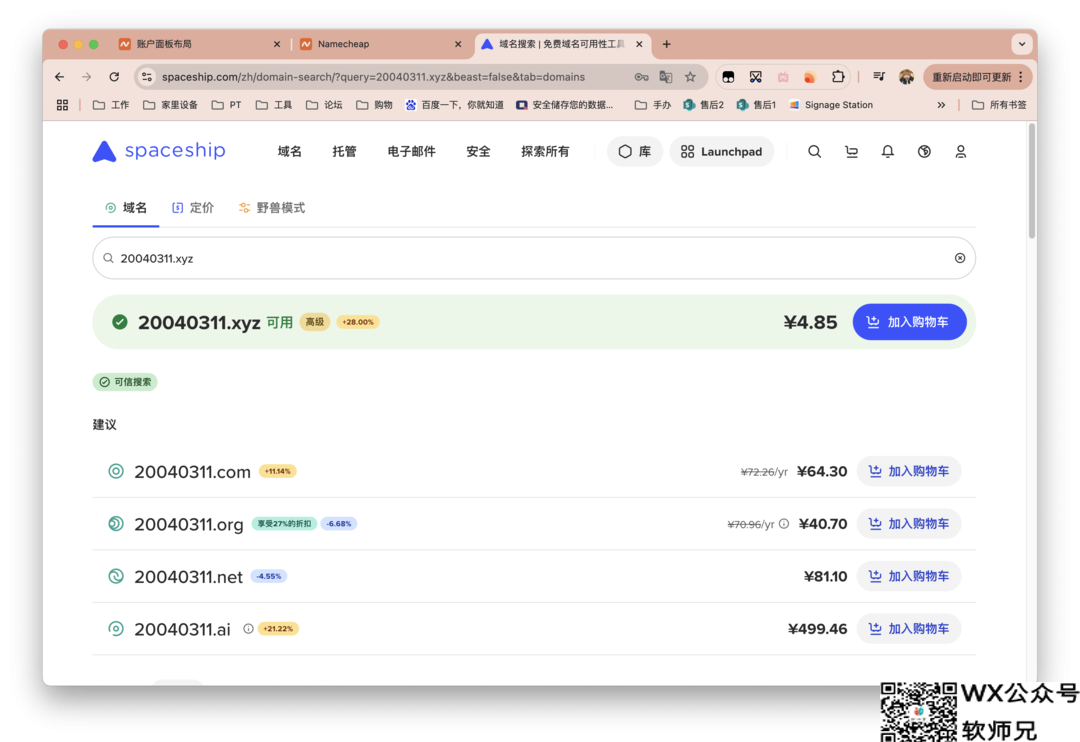
Task: Click the password key icon in address bar
Action: tap(641, 77)
